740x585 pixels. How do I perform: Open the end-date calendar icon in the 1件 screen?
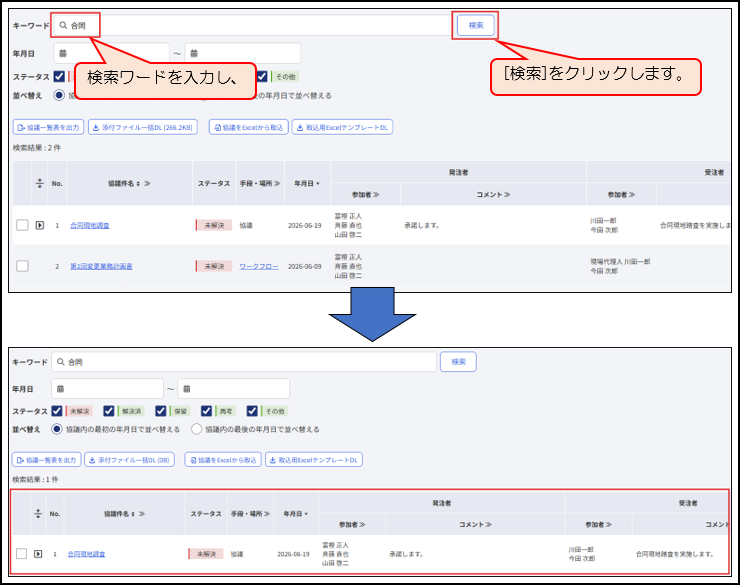coord(186,389)
